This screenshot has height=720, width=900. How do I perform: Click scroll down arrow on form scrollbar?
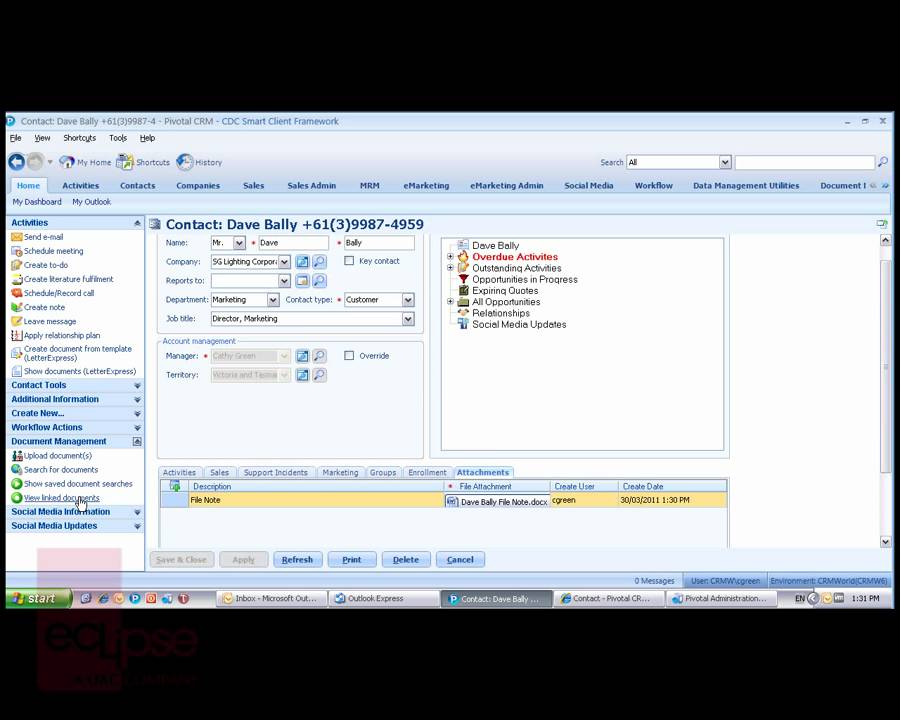pyautogui.click(x=886, y=541)
